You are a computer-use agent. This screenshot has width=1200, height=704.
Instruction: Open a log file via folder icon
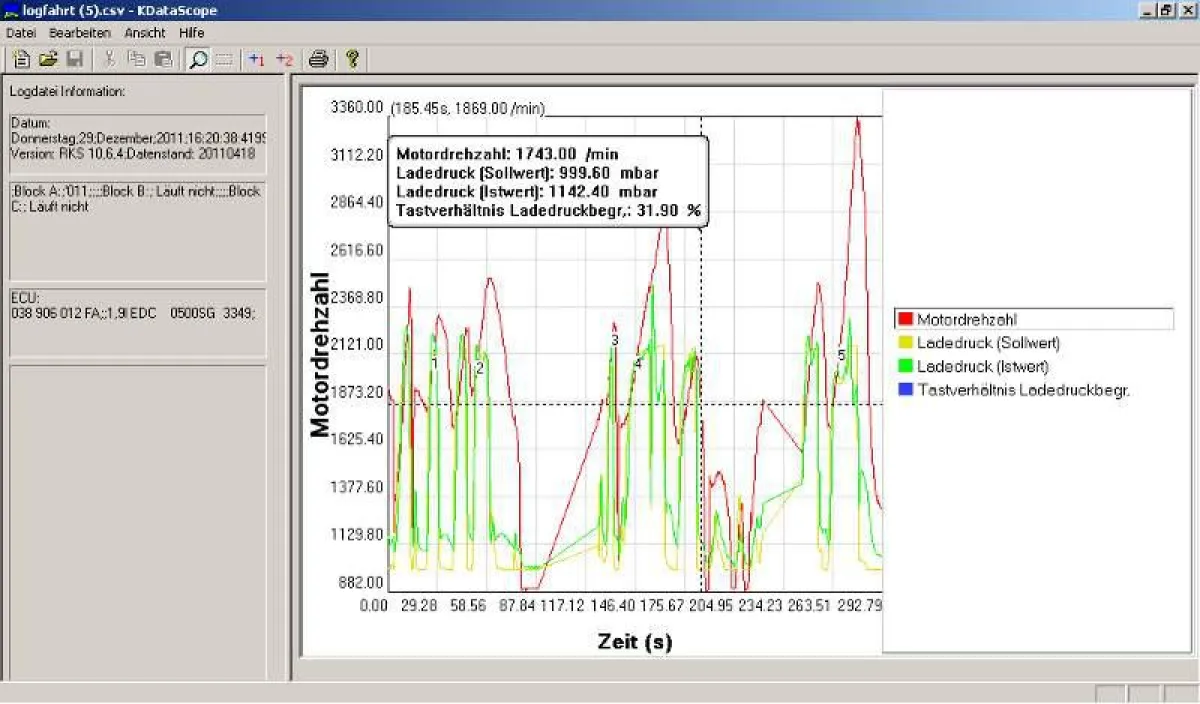point(48,59)
